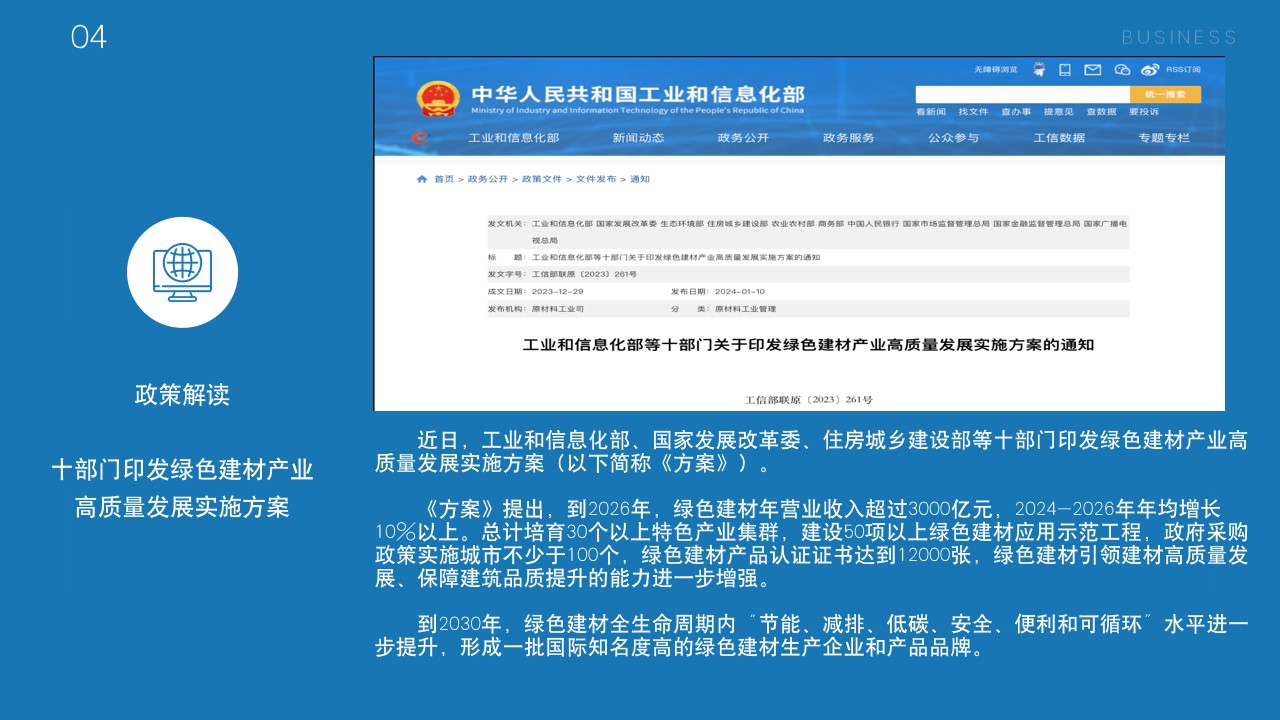Open the email envelope icon
The height and width of the screenshot is (720, 1280).
tap(1093, 70)
